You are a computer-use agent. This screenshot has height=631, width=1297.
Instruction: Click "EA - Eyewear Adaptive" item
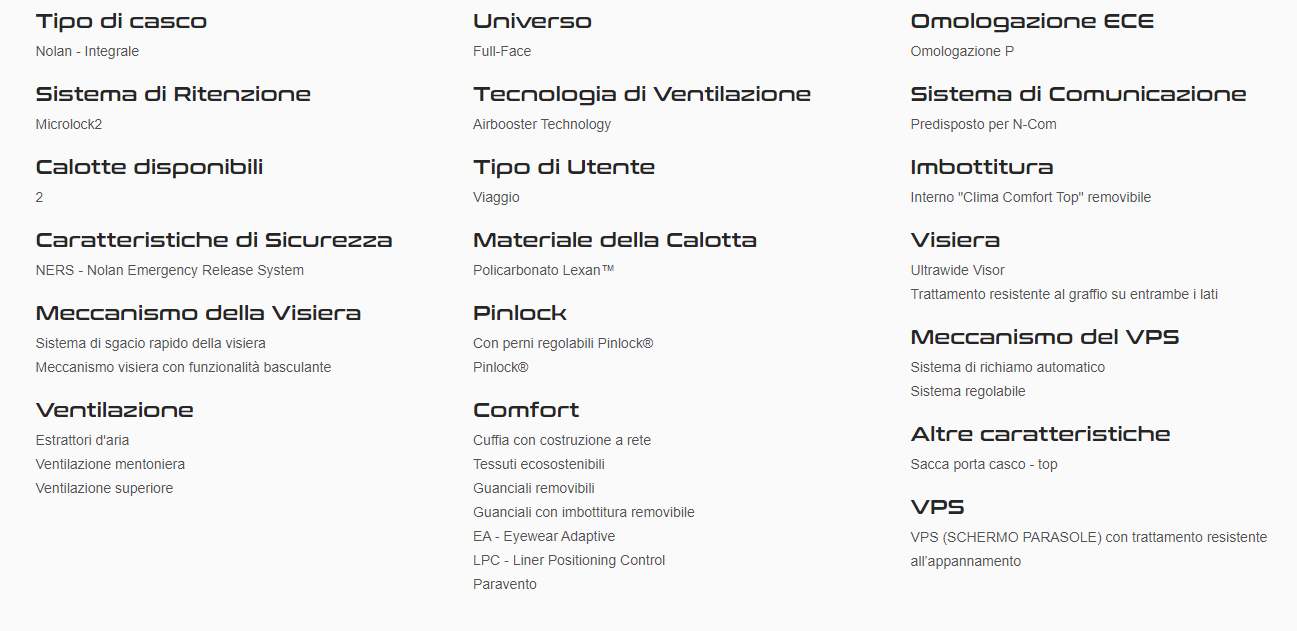(x=544, y=536)
